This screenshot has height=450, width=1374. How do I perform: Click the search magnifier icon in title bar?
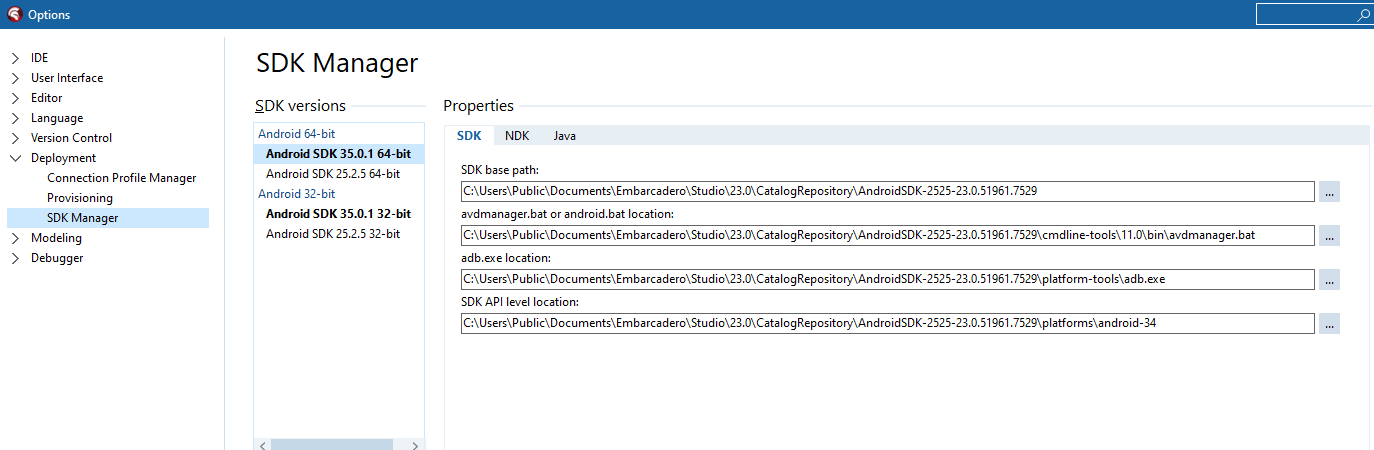(1362, 15)
